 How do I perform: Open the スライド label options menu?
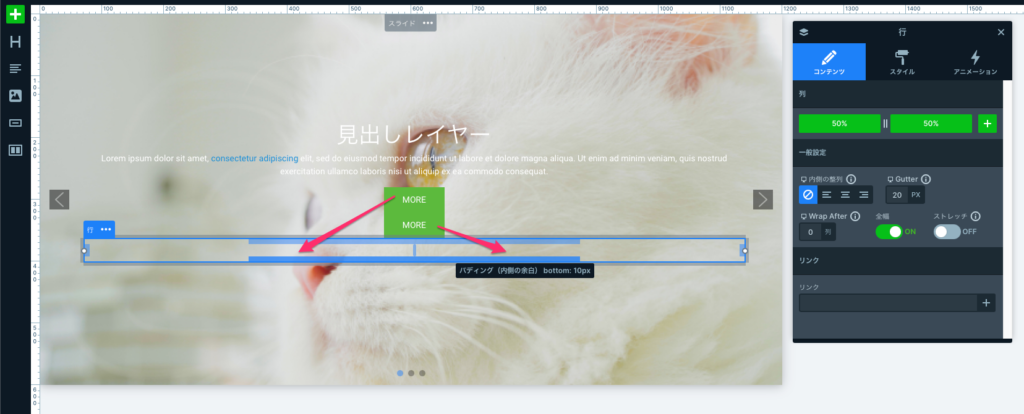click(x=428, y=22)
